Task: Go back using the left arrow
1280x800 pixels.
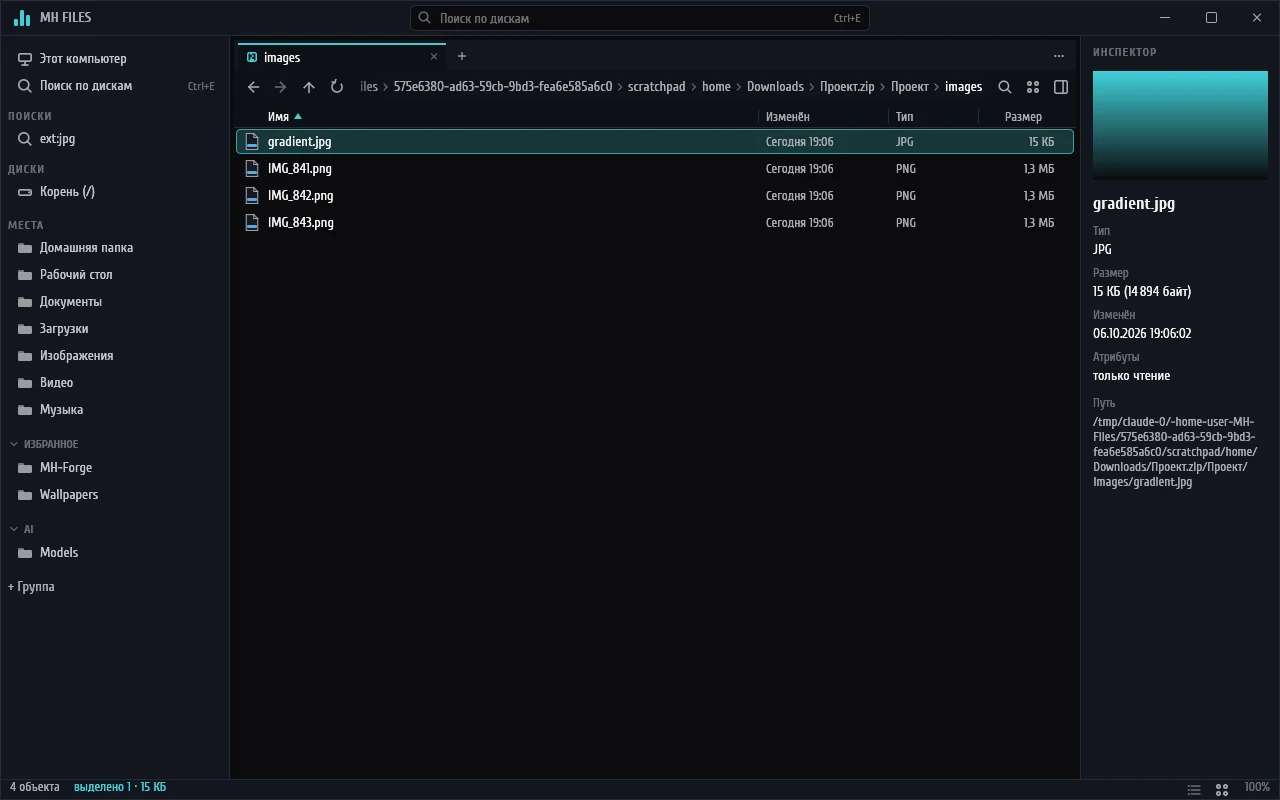Action: click(253, 87)
